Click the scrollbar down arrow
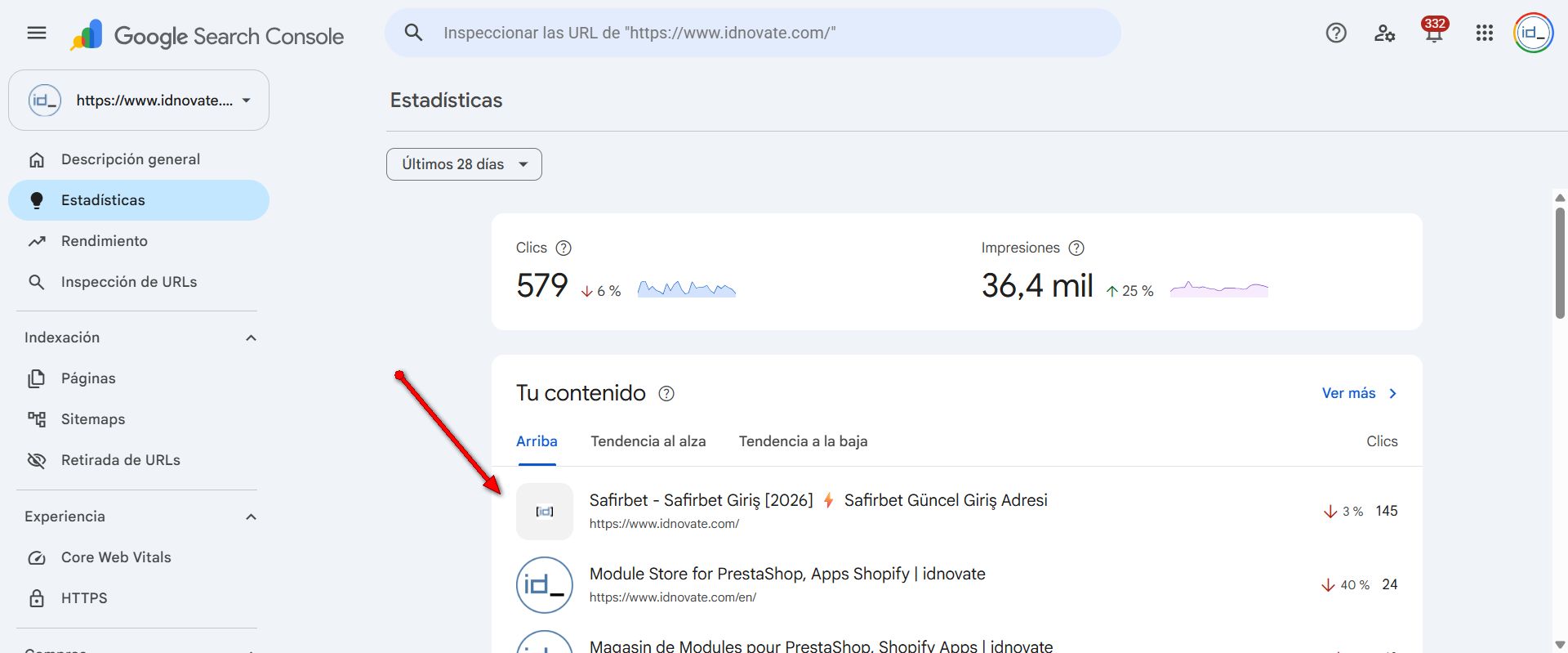This screenshot has height=653, width=1568. [1560, 646]
